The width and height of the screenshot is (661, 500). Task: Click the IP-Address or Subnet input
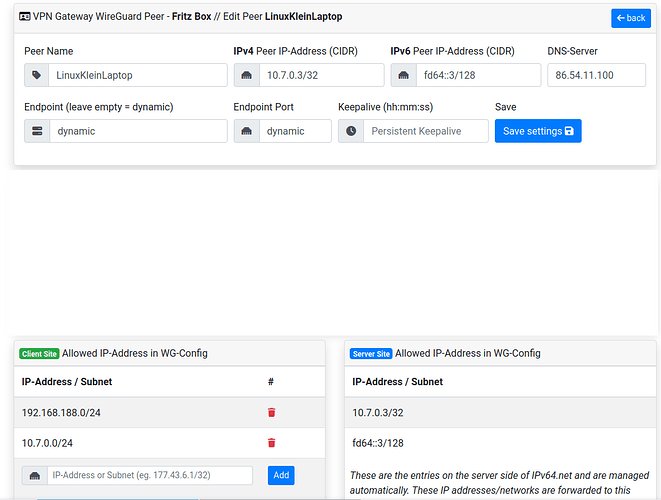point(150,476)
